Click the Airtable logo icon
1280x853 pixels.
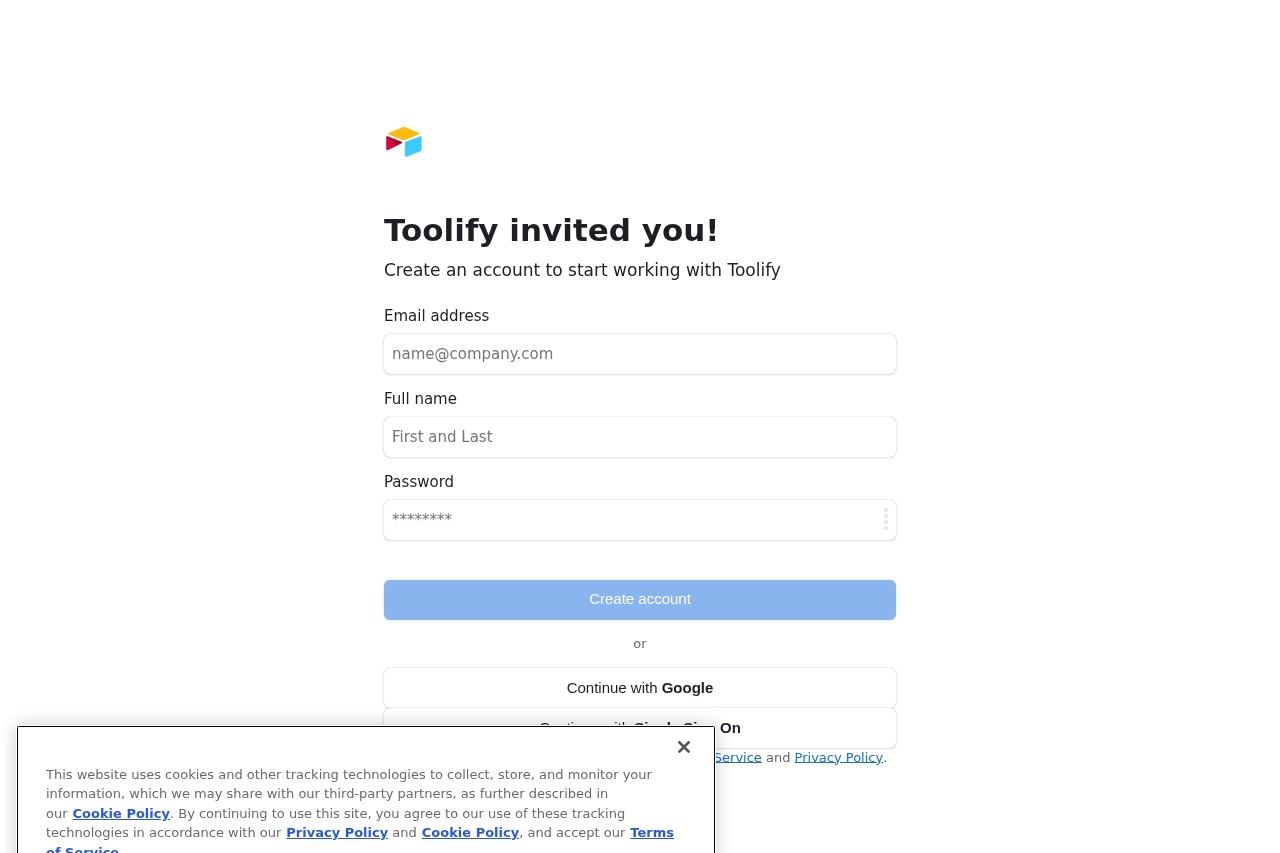pos(404,142)
